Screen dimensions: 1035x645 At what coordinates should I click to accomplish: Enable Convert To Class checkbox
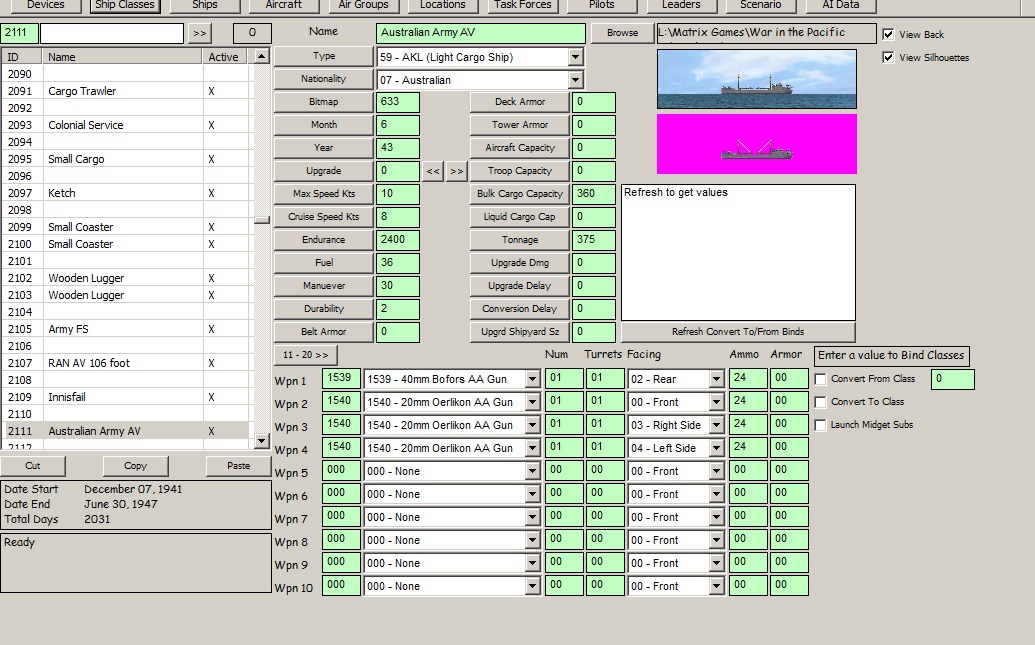tap(820, 402)
